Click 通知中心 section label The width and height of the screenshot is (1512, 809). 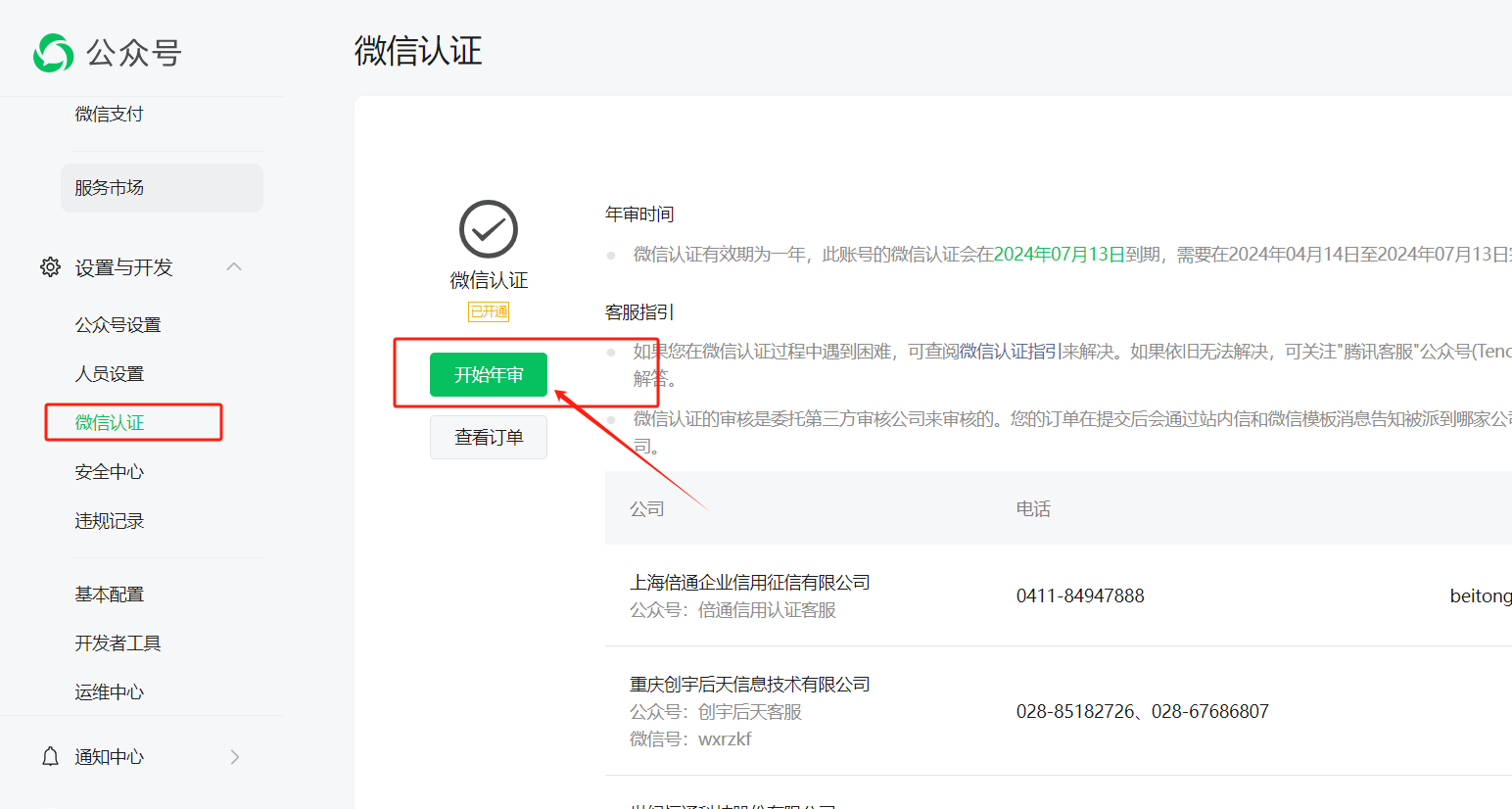tap(110, 757)
